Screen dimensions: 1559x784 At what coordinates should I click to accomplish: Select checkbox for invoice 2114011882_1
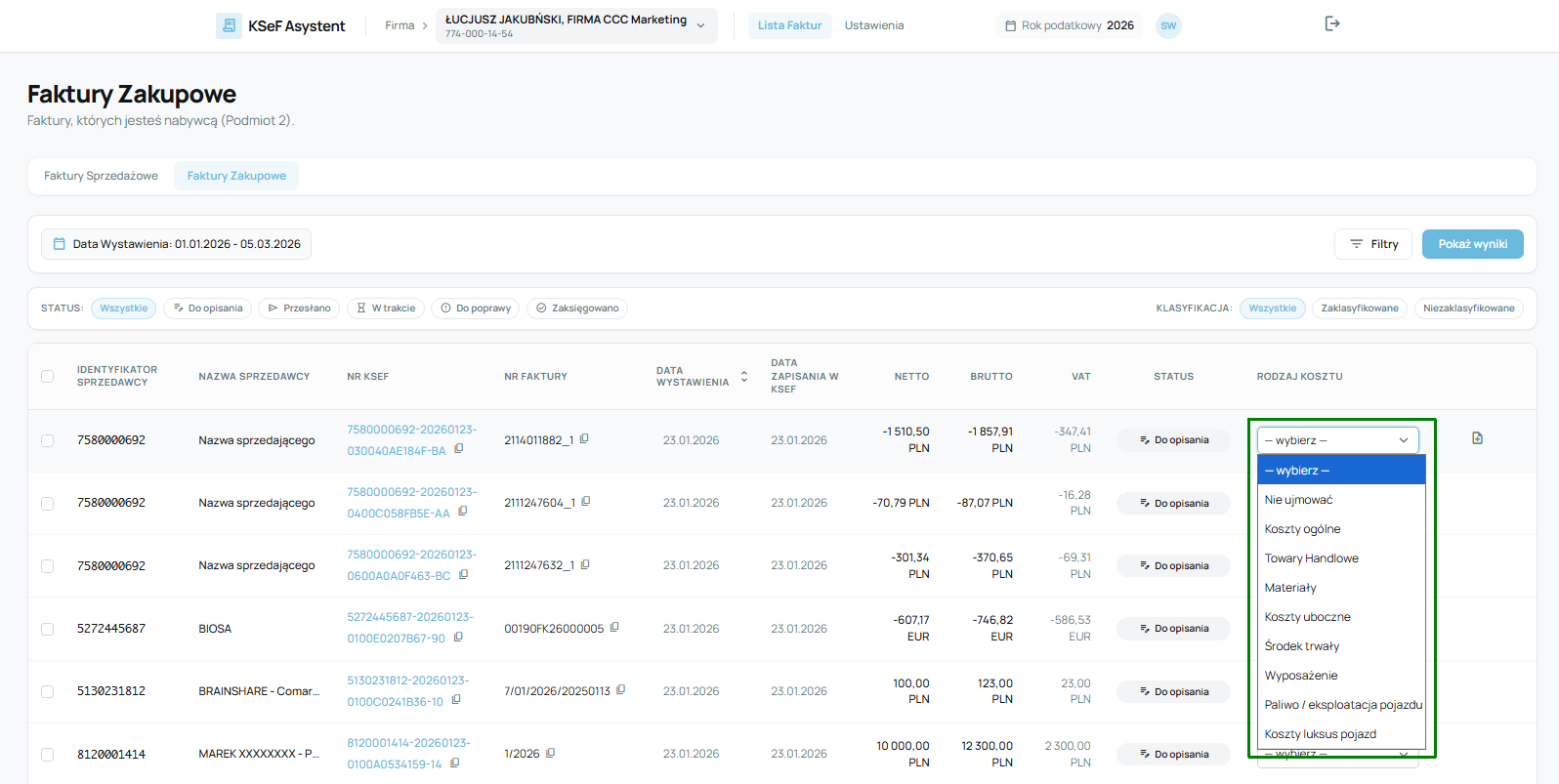point(47,440)
